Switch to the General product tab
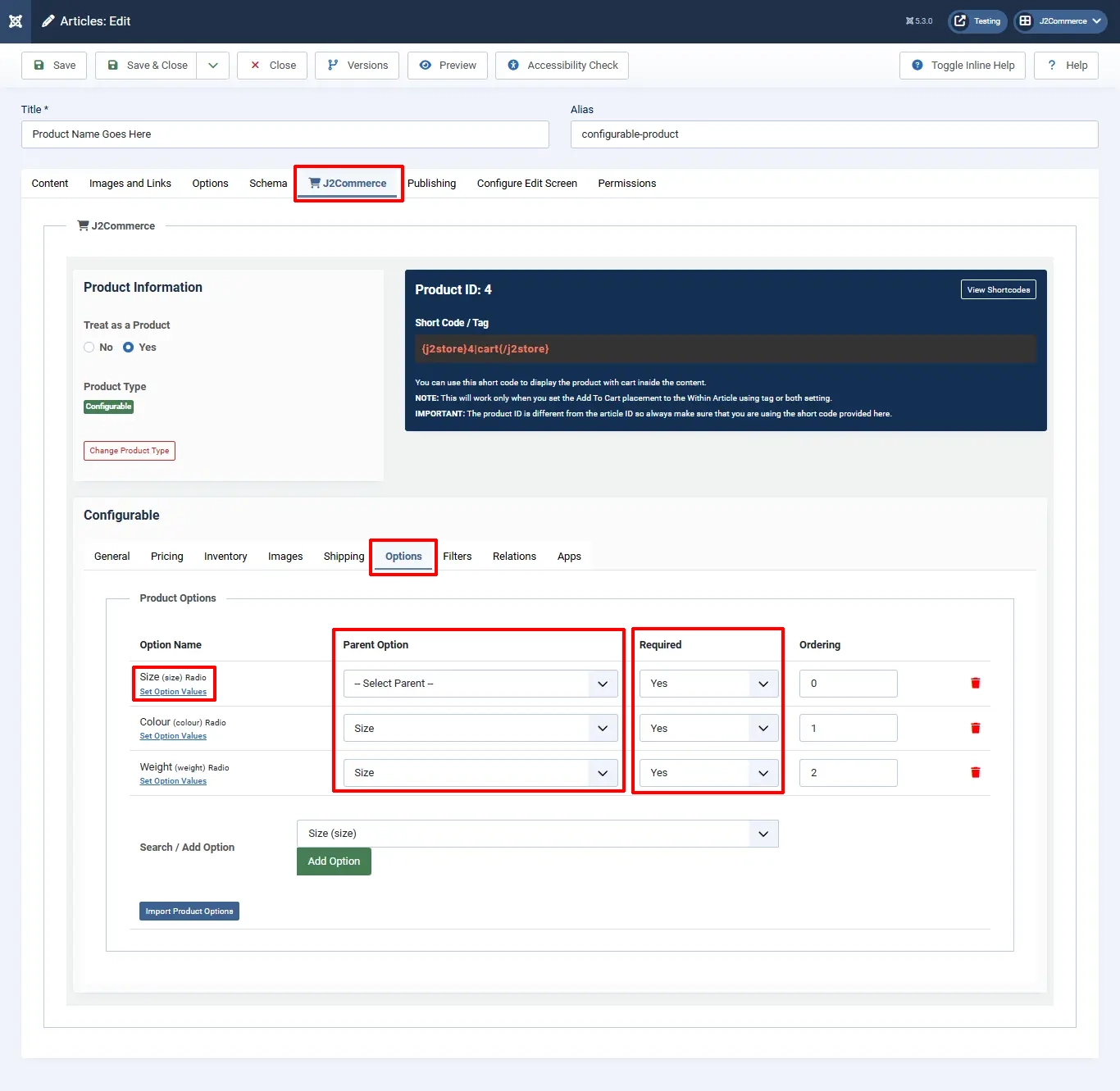Screen dimensions: 1120x1091 coord(112,557)
